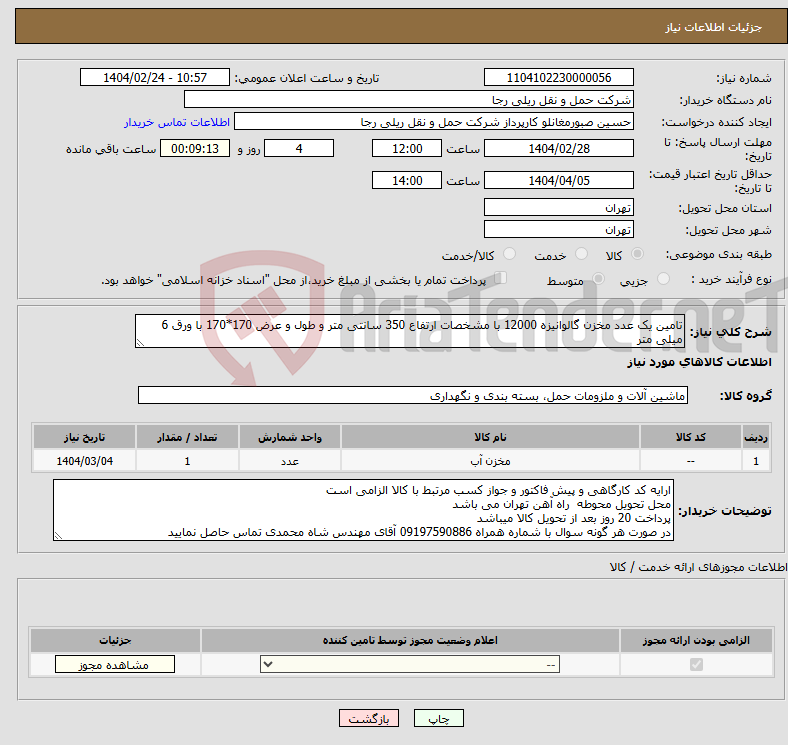The image size is (788, 745).
Task: Expand the license status dropdown
Action: (x=410, y=665)
